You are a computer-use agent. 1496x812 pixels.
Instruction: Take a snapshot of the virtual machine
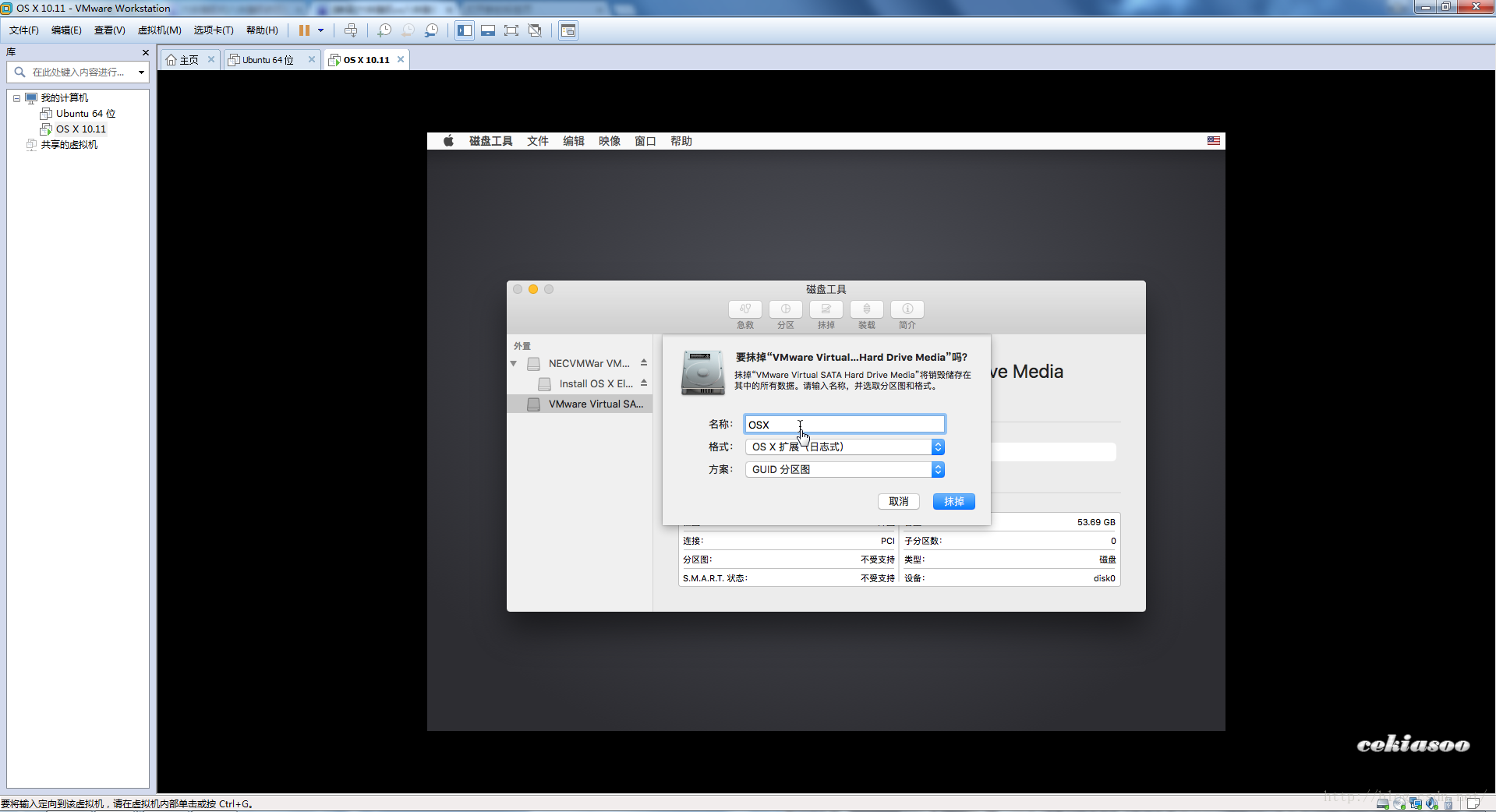pos(384,30)
